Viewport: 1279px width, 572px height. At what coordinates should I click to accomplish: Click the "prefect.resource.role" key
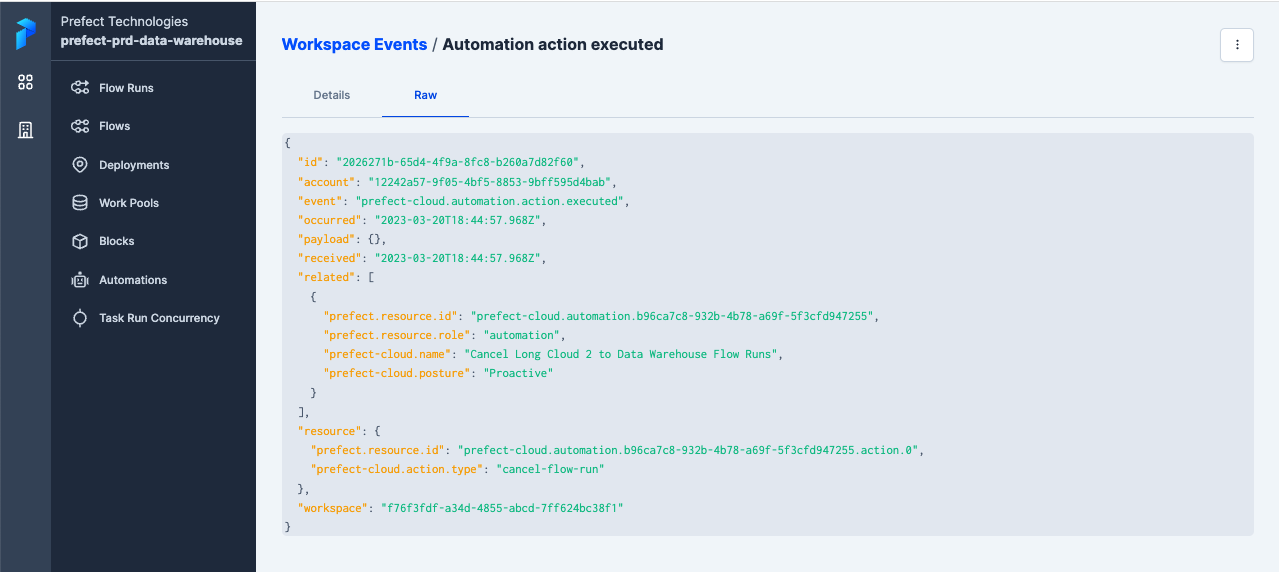pyautogui.click(x=397, y=335)
